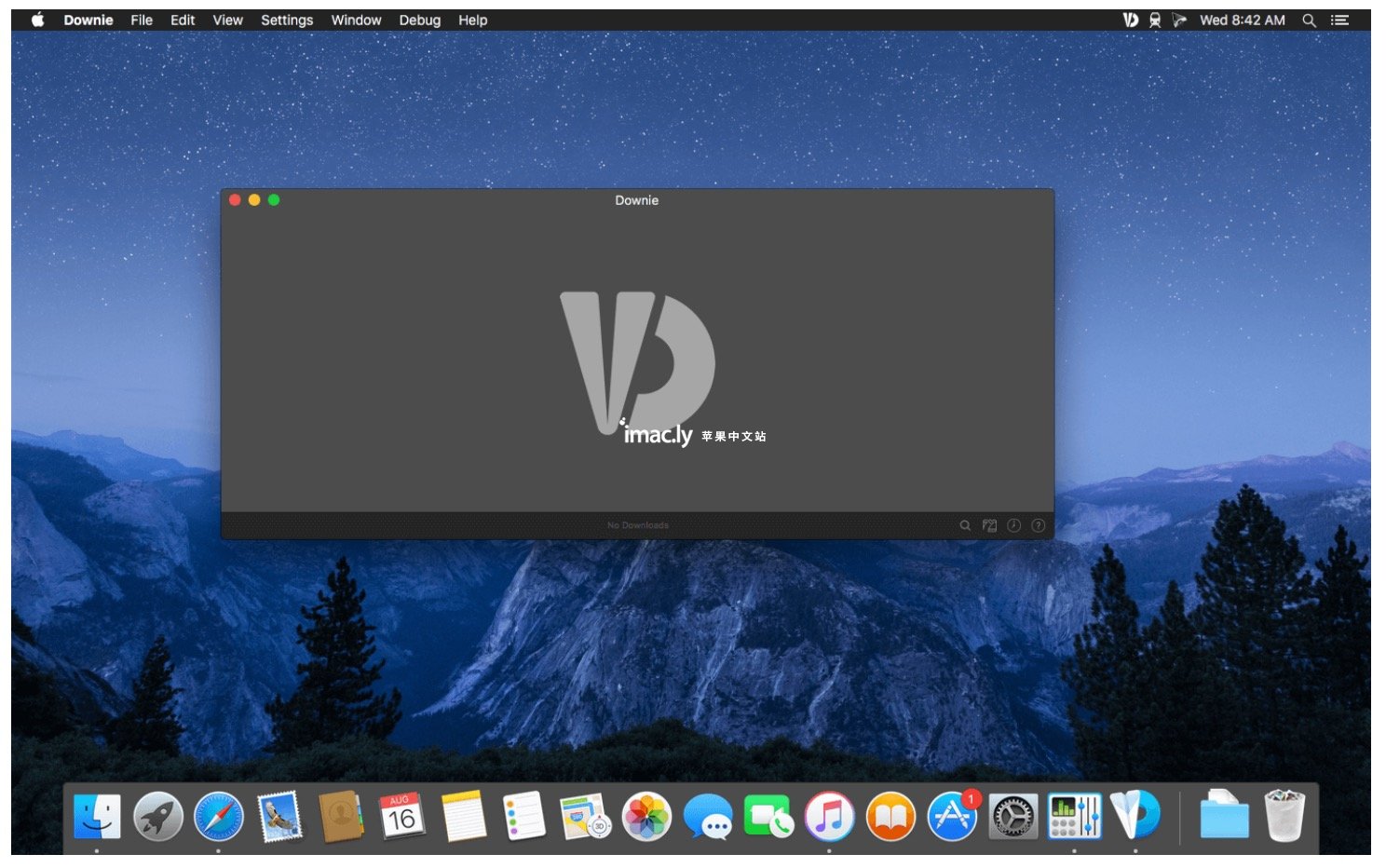Screen dimensions: 1386x868
Task: Open the Window menu
Action: [x=357, y=20]
